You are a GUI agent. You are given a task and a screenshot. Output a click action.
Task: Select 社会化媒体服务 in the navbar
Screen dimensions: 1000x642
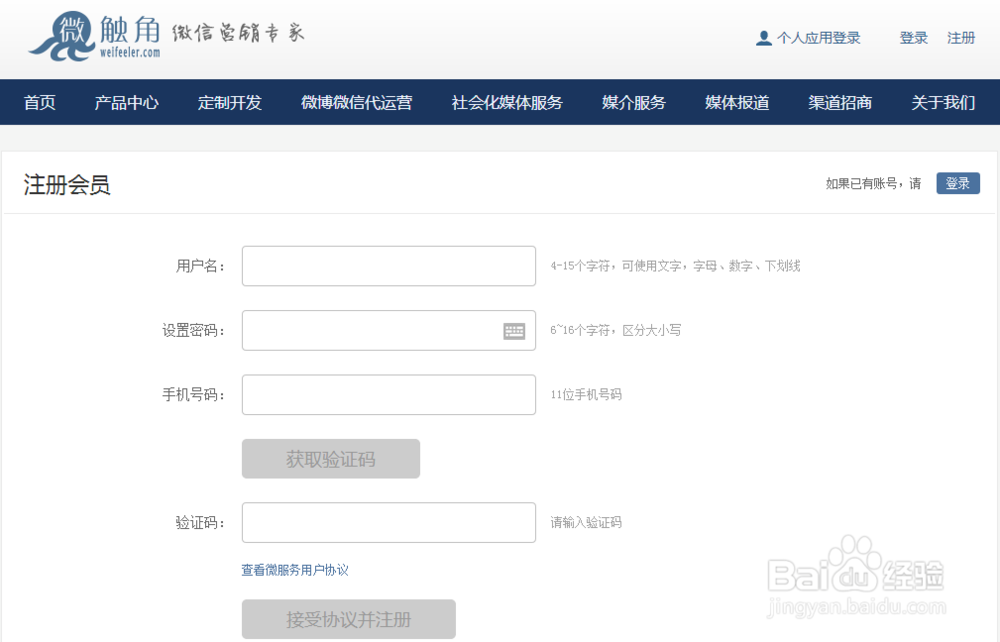[507, 102]
